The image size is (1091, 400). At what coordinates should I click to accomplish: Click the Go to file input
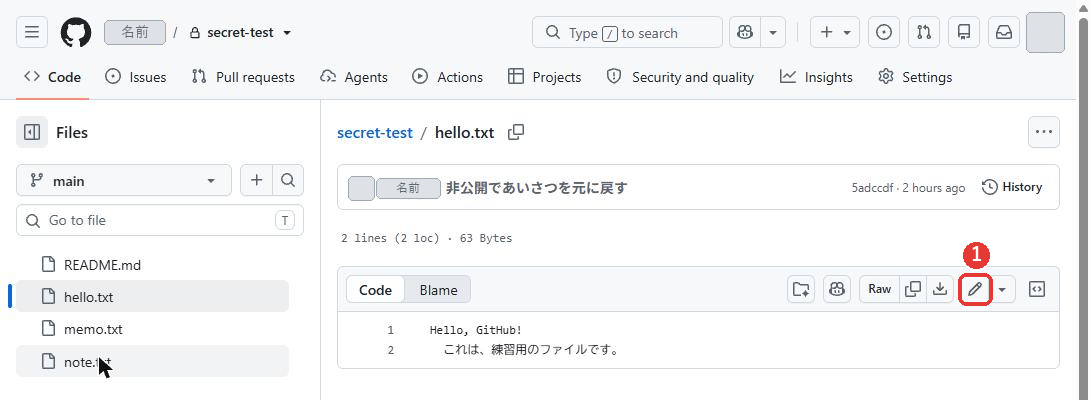(160, 221)
